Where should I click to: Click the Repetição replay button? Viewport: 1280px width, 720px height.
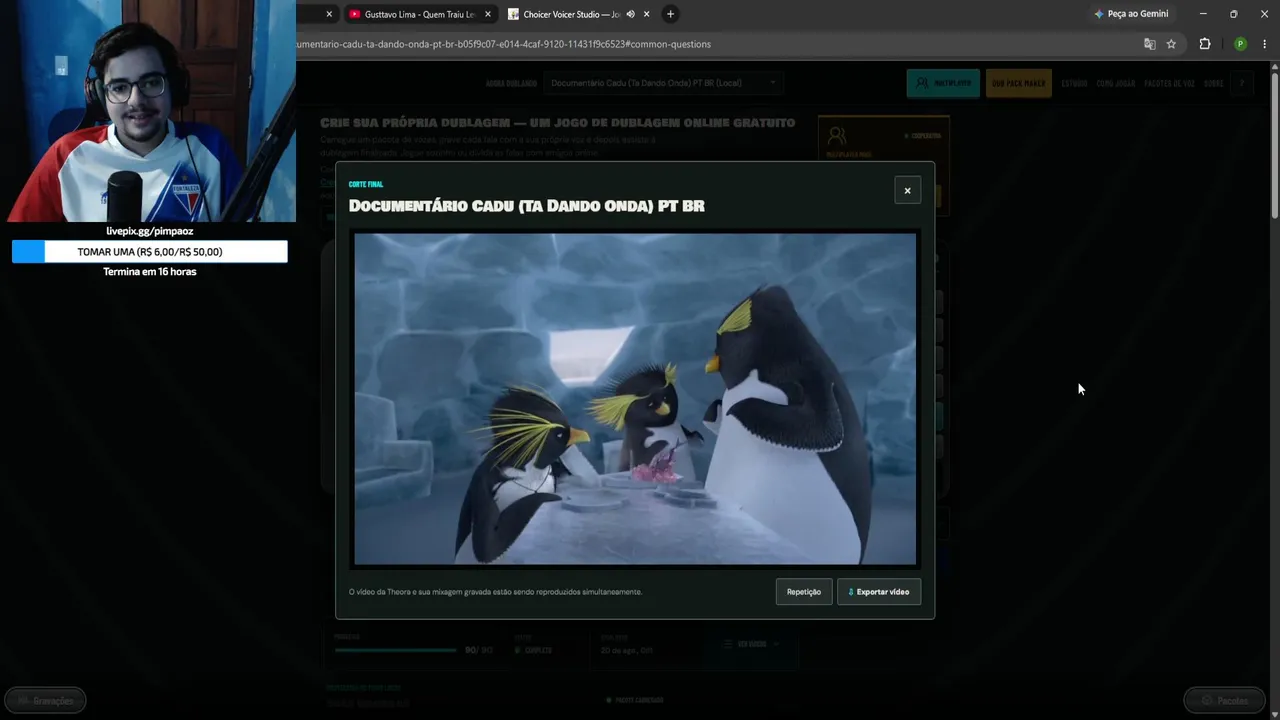804,592
